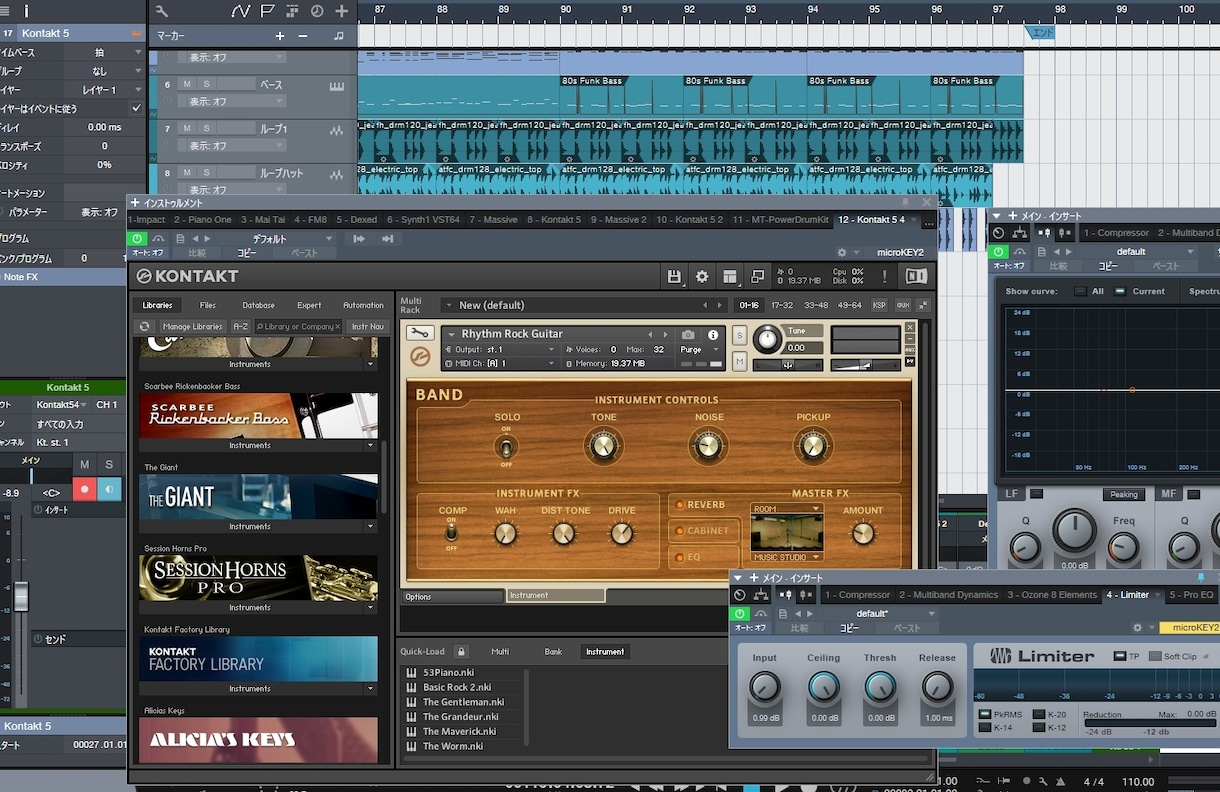Screen dimensions: 1220x792
Task: Select 8 - Kontakt 5 instrument tab
Action: [x=554, y=219]
